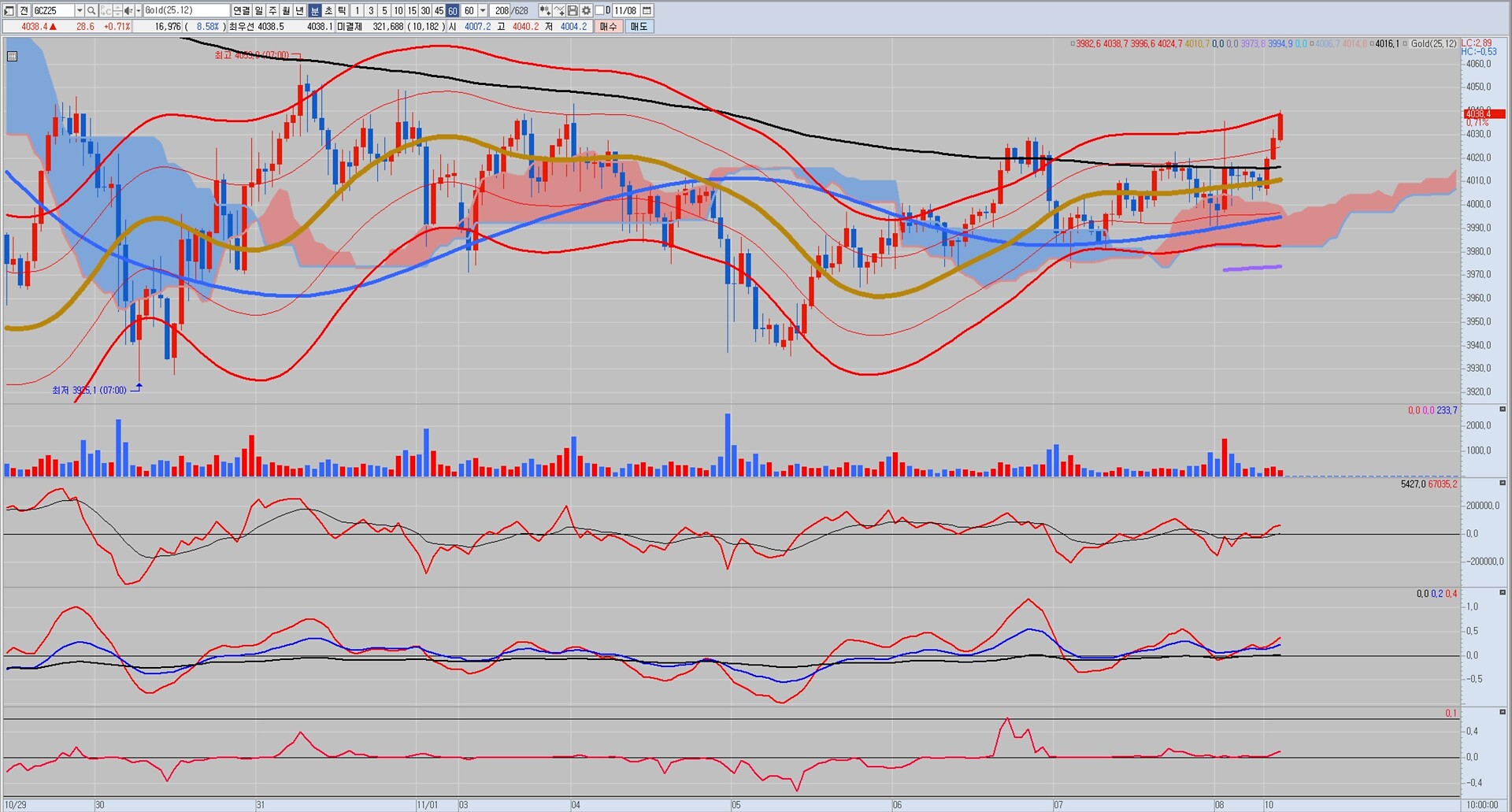The height and width of the screenshot is (812, 1512).
Task: Toggle the 전 button beside symbol field
Action: coord(24,10)
